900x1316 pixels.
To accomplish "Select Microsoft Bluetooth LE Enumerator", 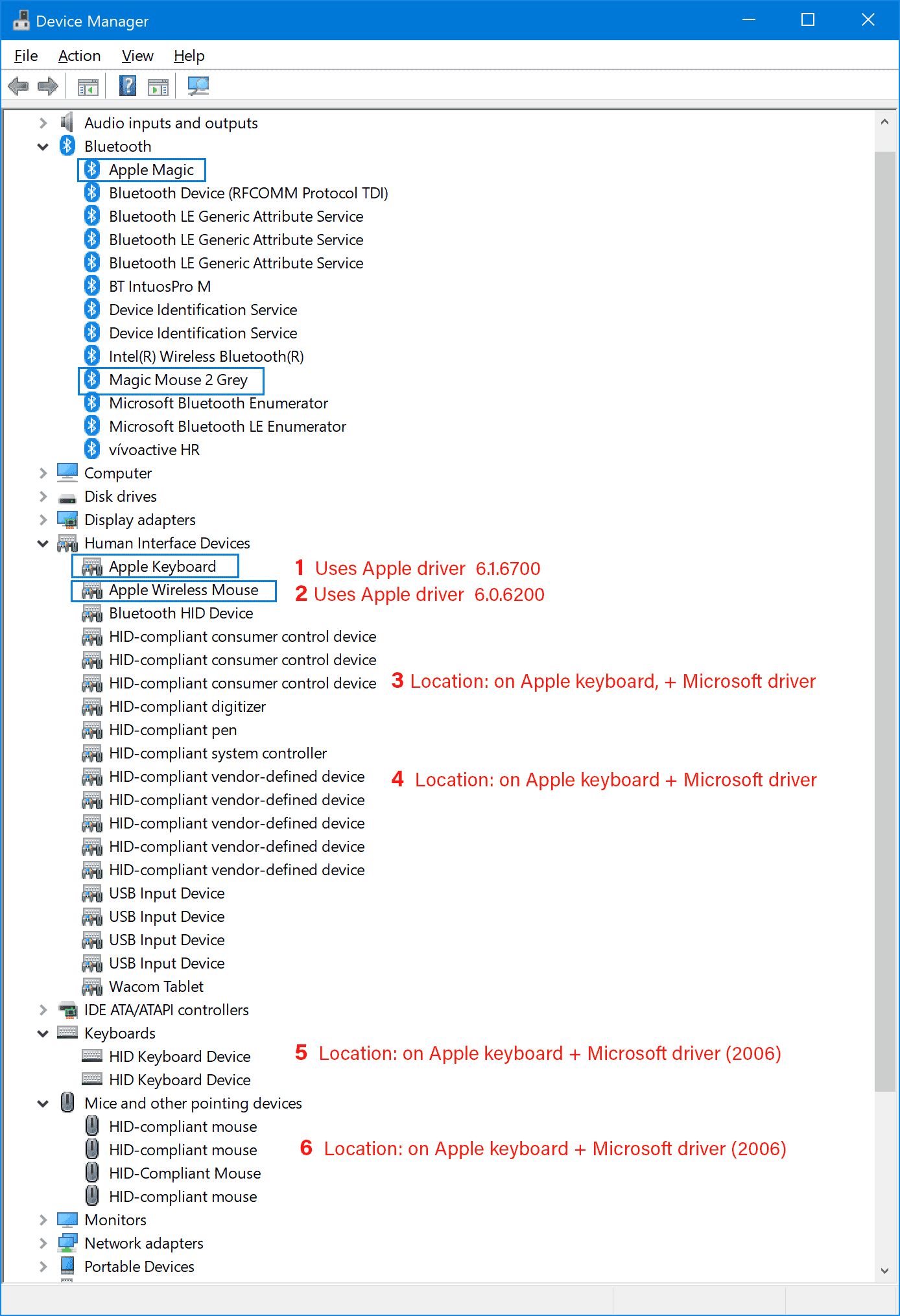I will coord(228,427).
